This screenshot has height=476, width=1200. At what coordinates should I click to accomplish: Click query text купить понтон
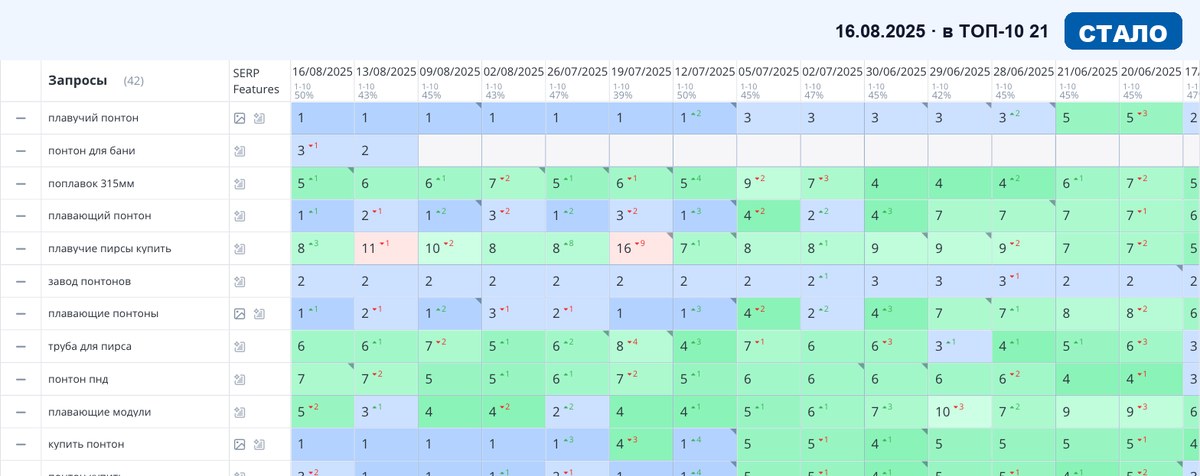click(x=86, y=444)
